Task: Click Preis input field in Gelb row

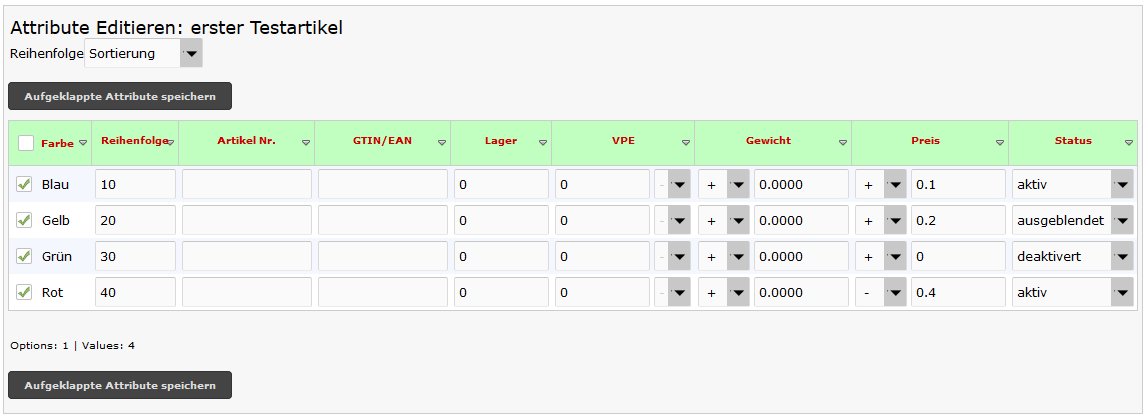Action: point(957,221)
